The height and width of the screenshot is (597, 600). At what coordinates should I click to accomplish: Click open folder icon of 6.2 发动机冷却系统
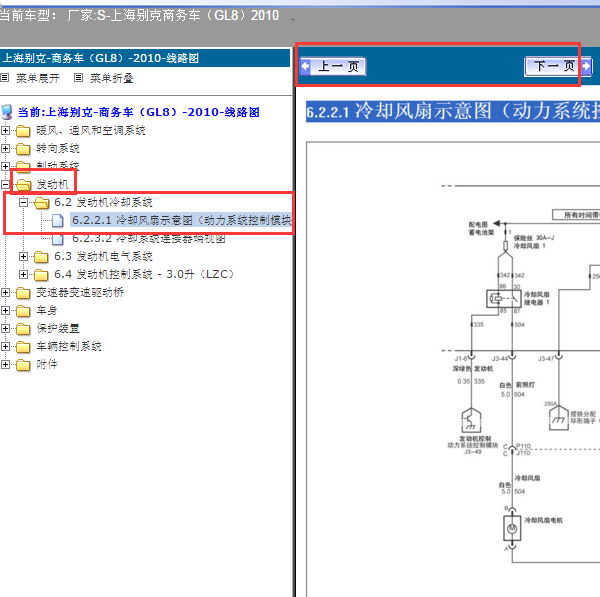(x=41, y=203)
